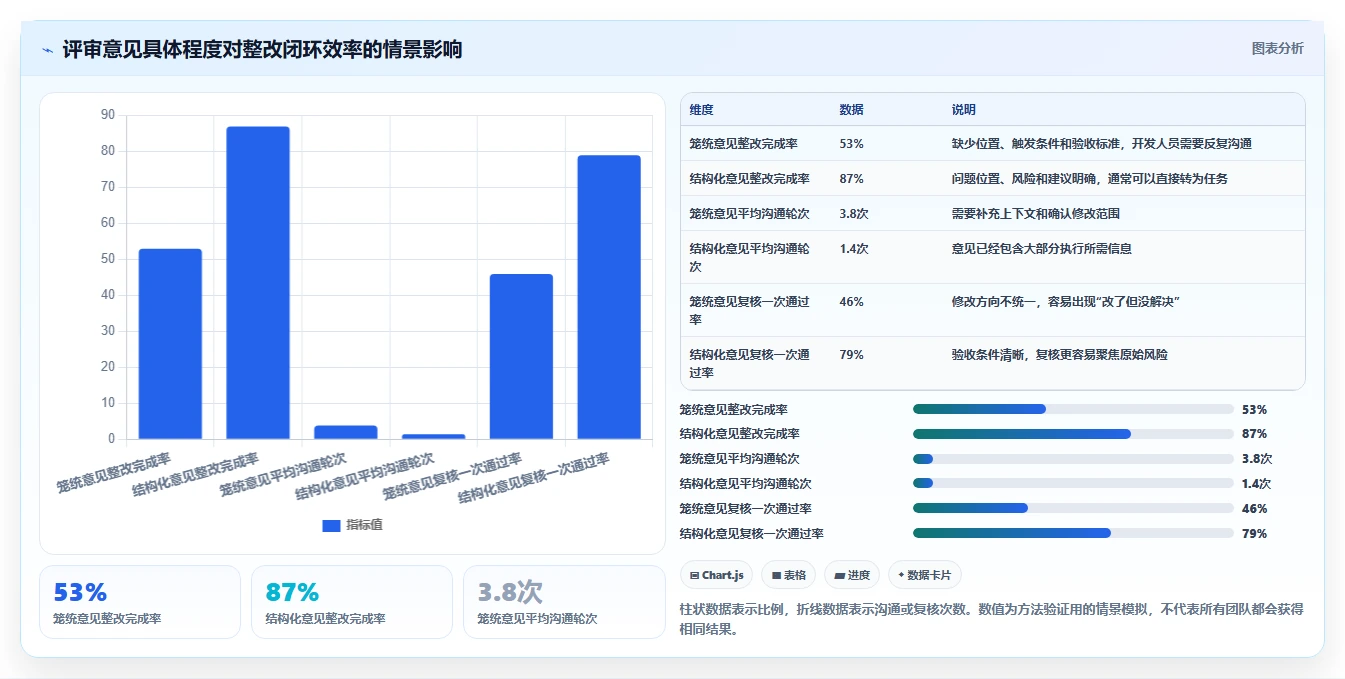This screenshot has height=679, width=1345.
Task: Click the 87% value beside its progress bar
Action: tap(1254, 434)
